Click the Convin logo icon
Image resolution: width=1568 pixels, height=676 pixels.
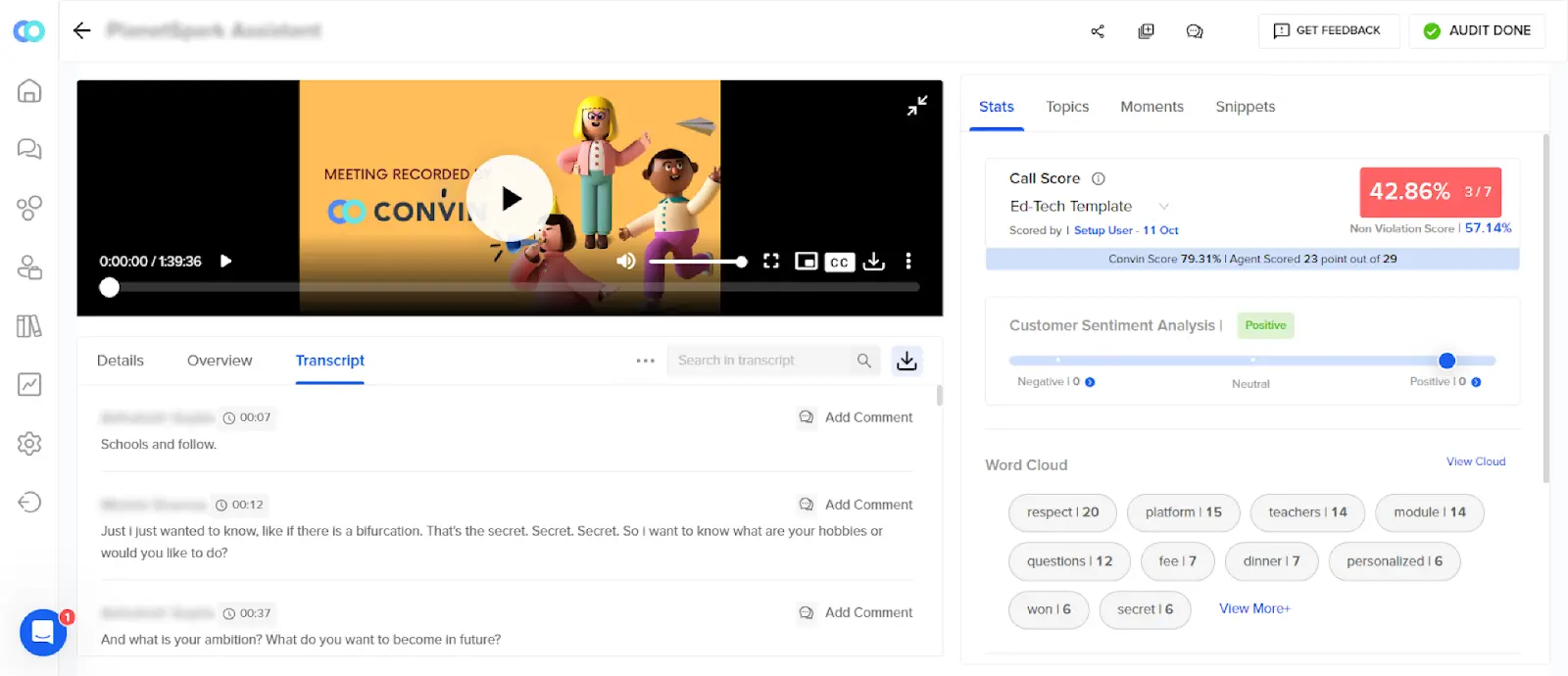28,31
